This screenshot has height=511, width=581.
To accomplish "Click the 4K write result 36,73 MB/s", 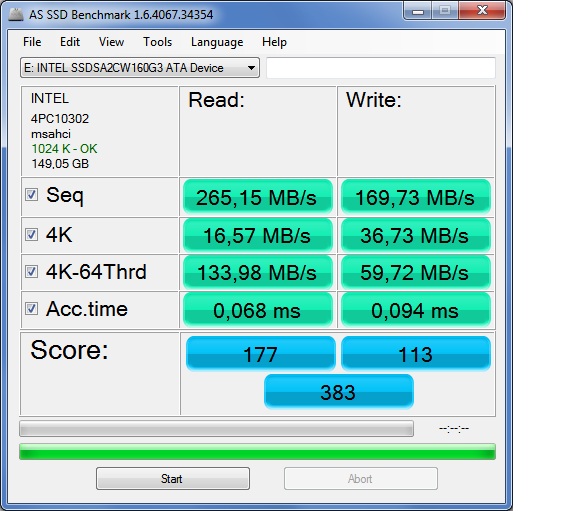I will pos(416,235).
